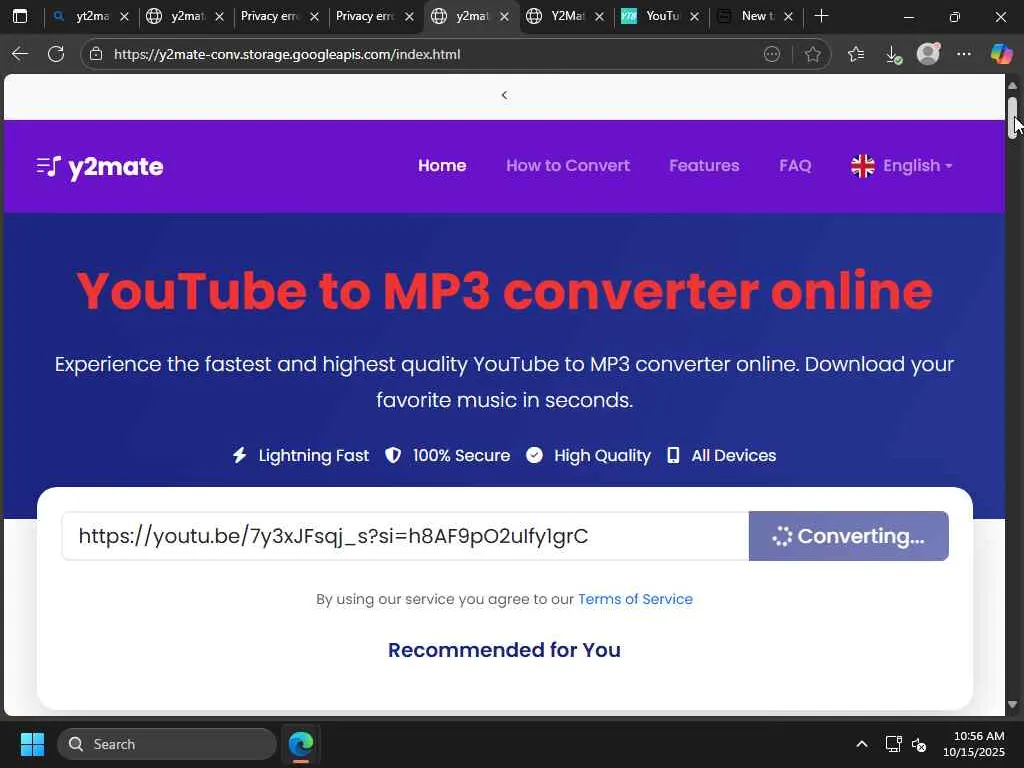Close the New tab page tab
The image size is (1024, 768).
(788, 16)
